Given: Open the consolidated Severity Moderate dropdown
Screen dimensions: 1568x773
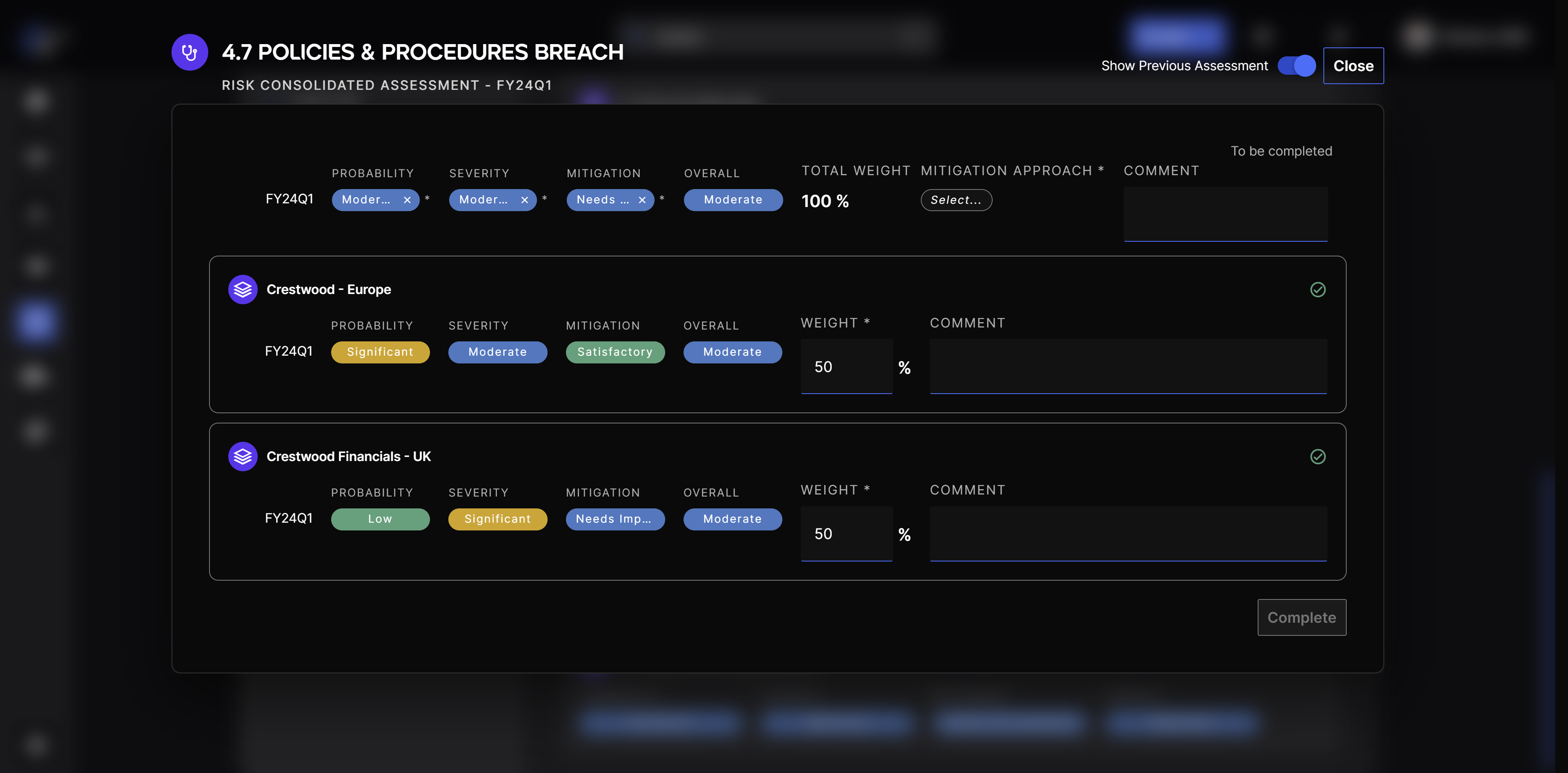Looking at the screenshot, I should click(x=483, y=200).
